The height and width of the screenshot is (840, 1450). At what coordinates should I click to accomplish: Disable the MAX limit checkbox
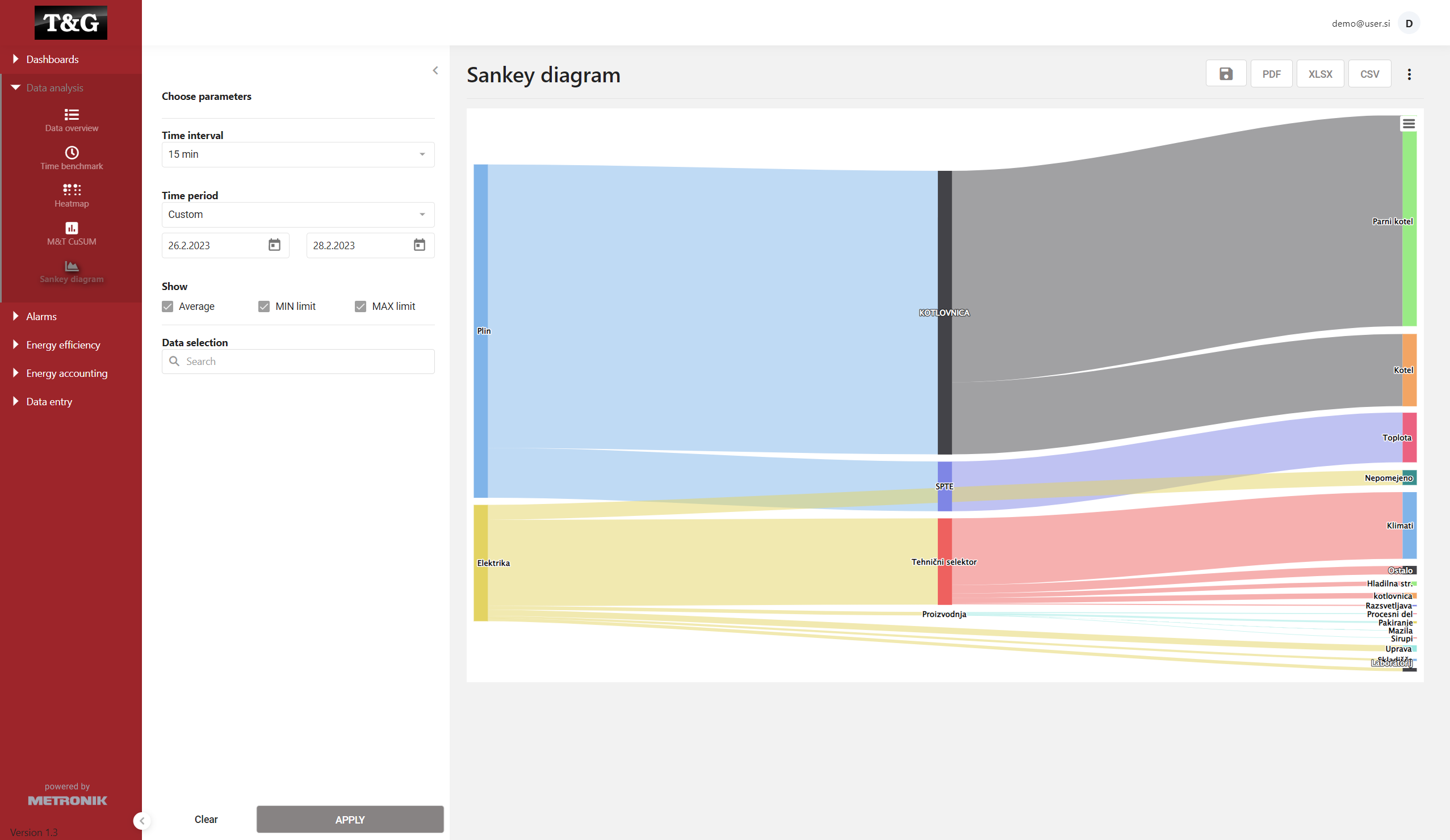click(x=359, y=306)
